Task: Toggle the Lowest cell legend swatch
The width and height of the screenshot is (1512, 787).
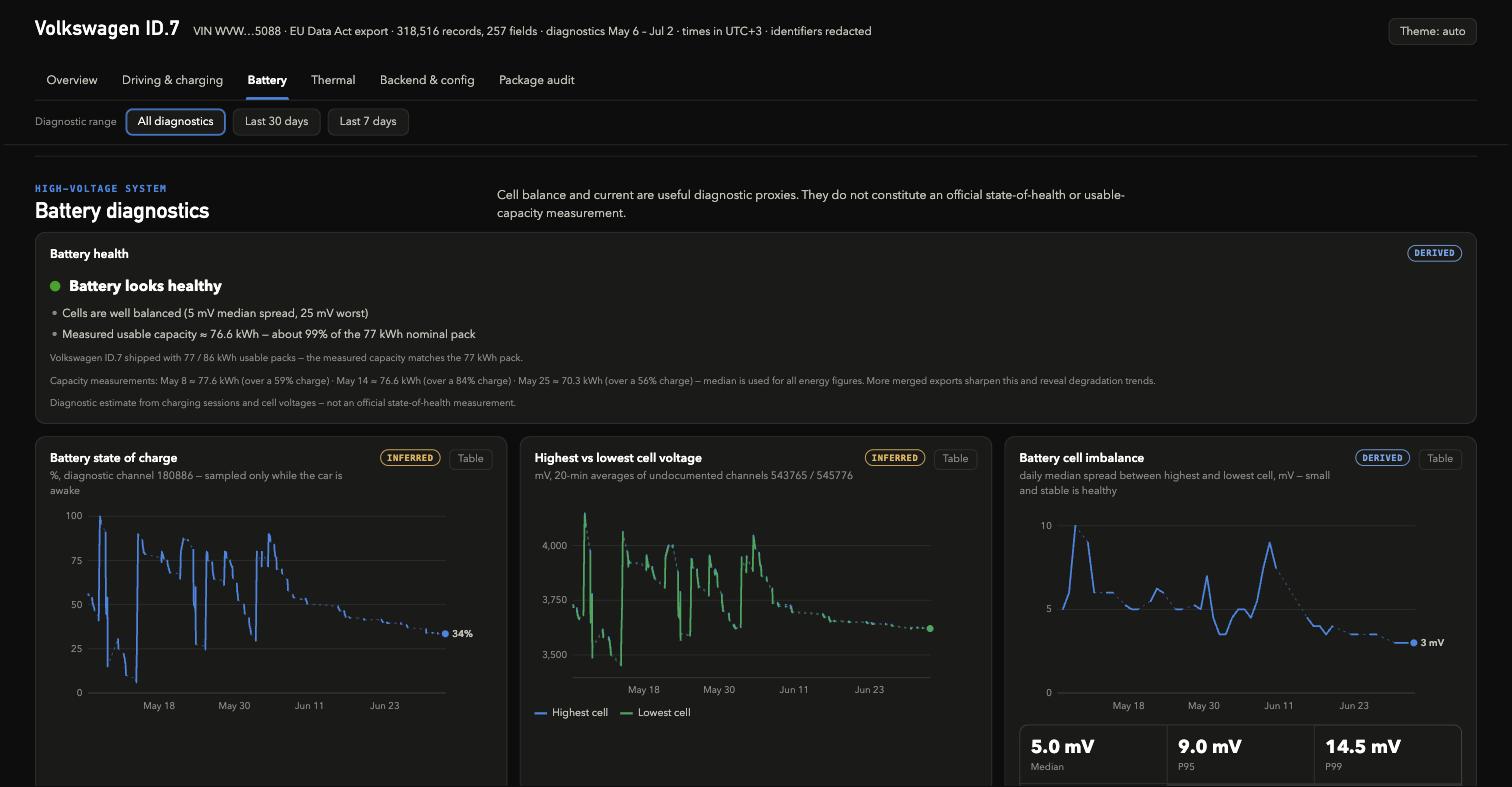Action: tap(627, 713)
